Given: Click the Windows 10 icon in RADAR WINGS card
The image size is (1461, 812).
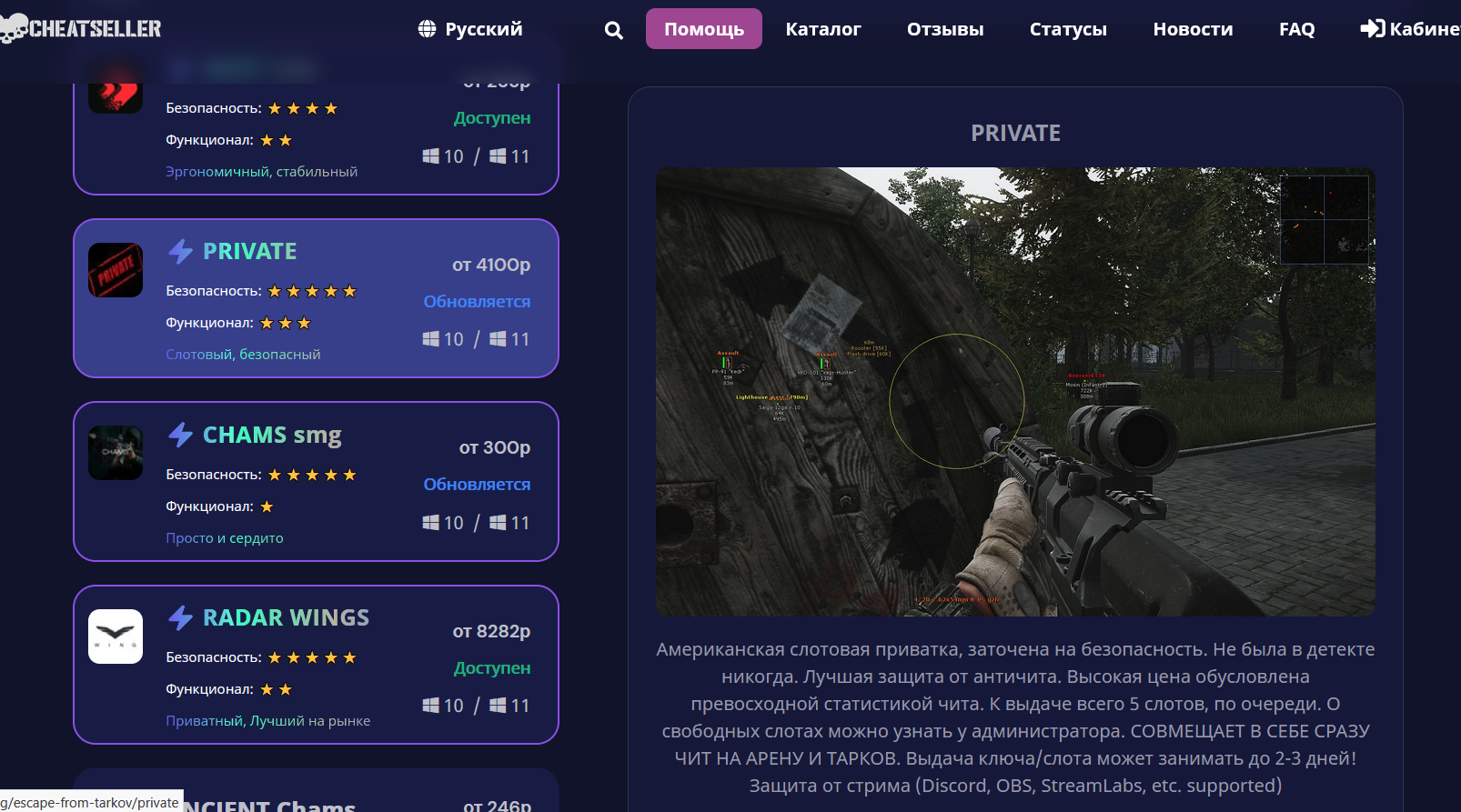Looking at the screenshot, I should coord(431,706).
